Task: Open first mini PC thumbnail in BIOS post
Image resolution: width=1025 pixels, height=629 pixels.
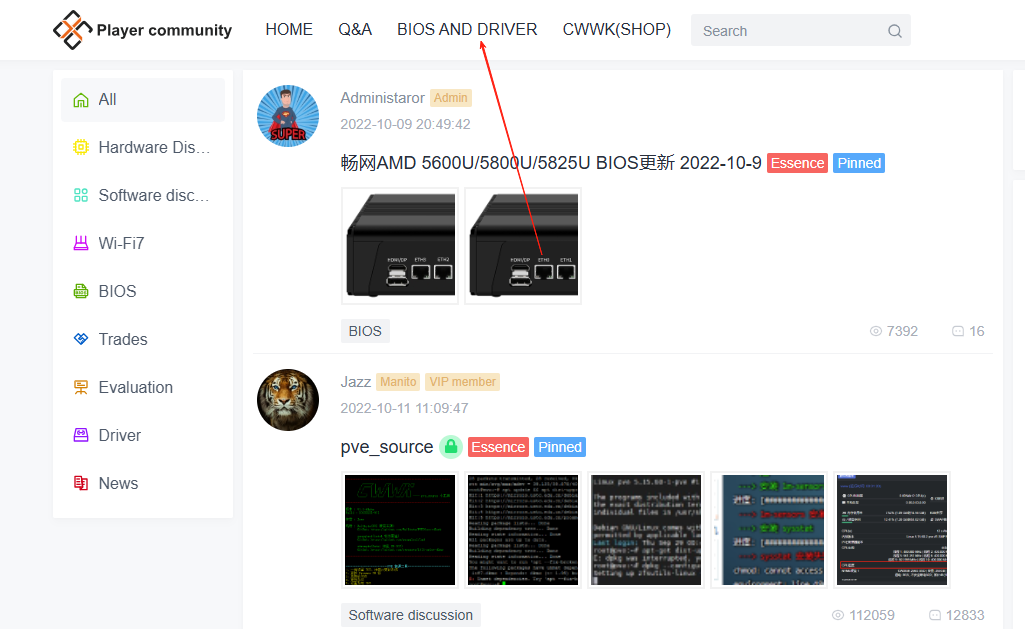Action: 400,246
